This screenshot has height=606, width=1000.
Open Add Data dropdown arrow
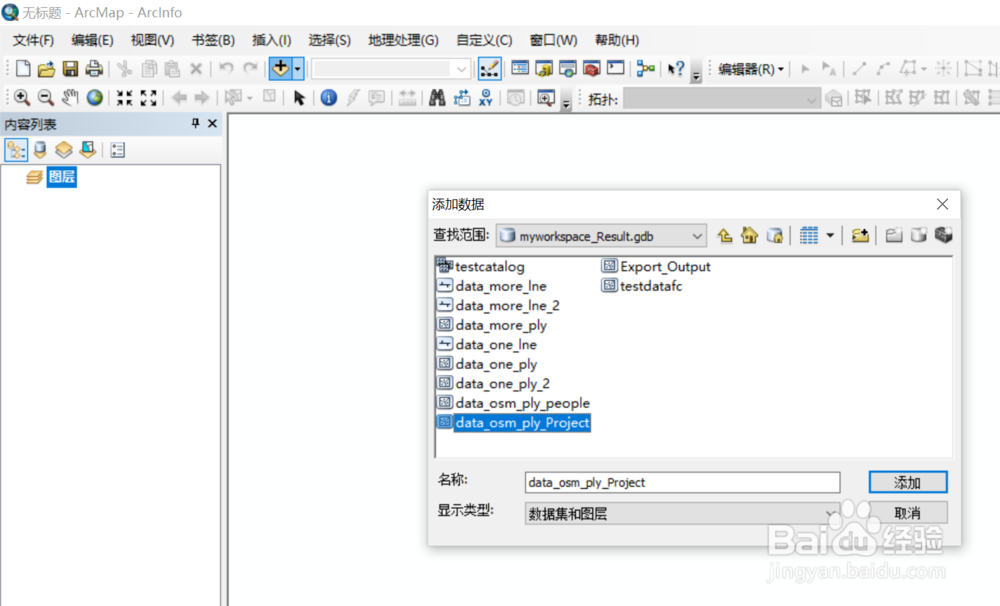(298, 68)
